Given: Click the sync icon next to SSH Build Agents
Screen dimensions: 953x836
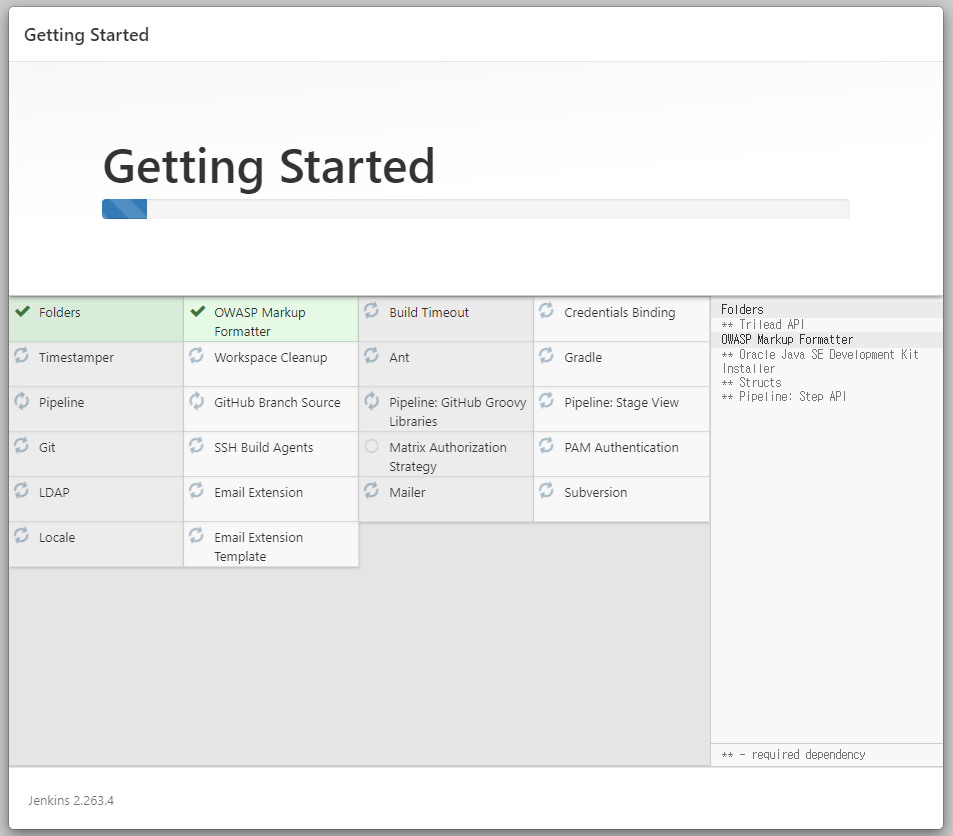Looking at the screenshot, I should click(x=196, y=445).
